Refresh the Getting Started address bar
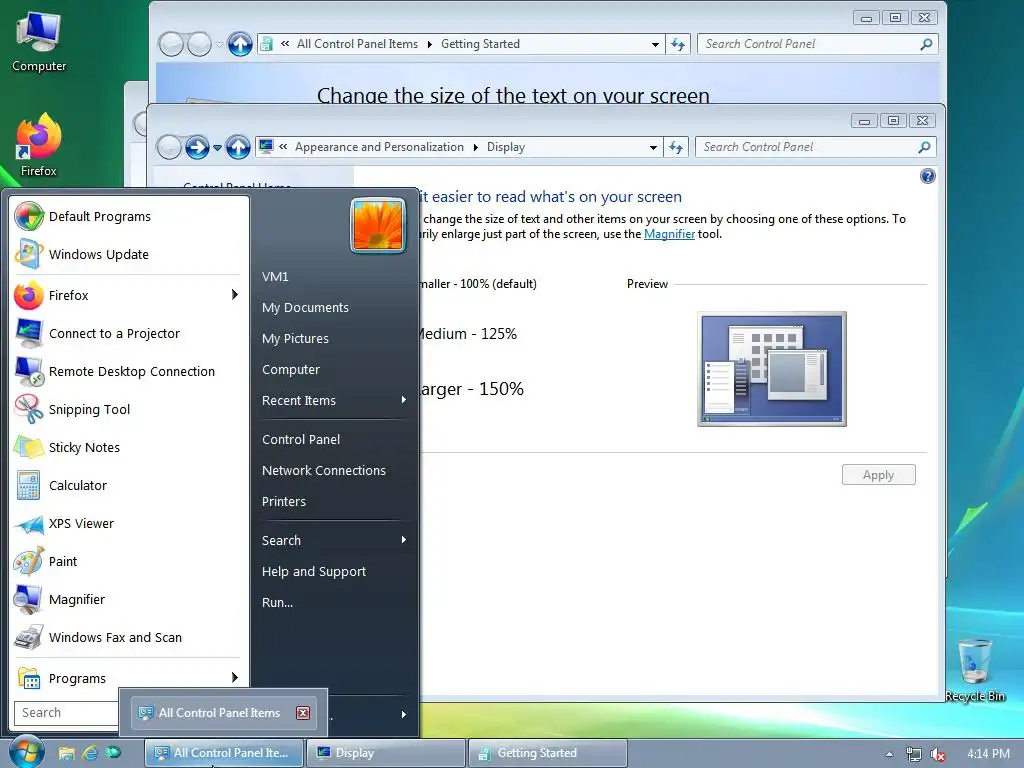Viewport: 1024px width, 768px height. coord(678,44)
